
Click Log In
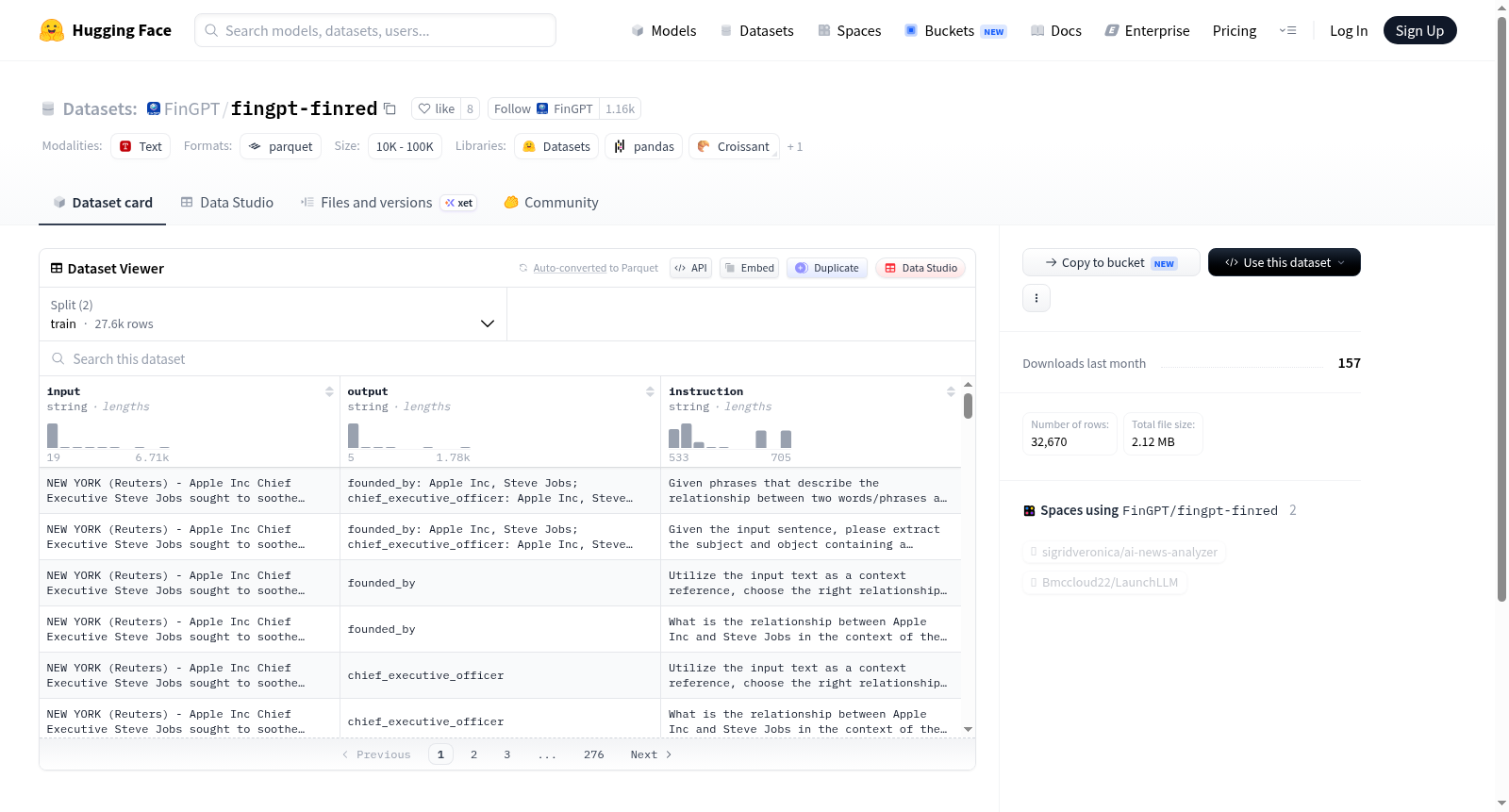coord(1349,30)
